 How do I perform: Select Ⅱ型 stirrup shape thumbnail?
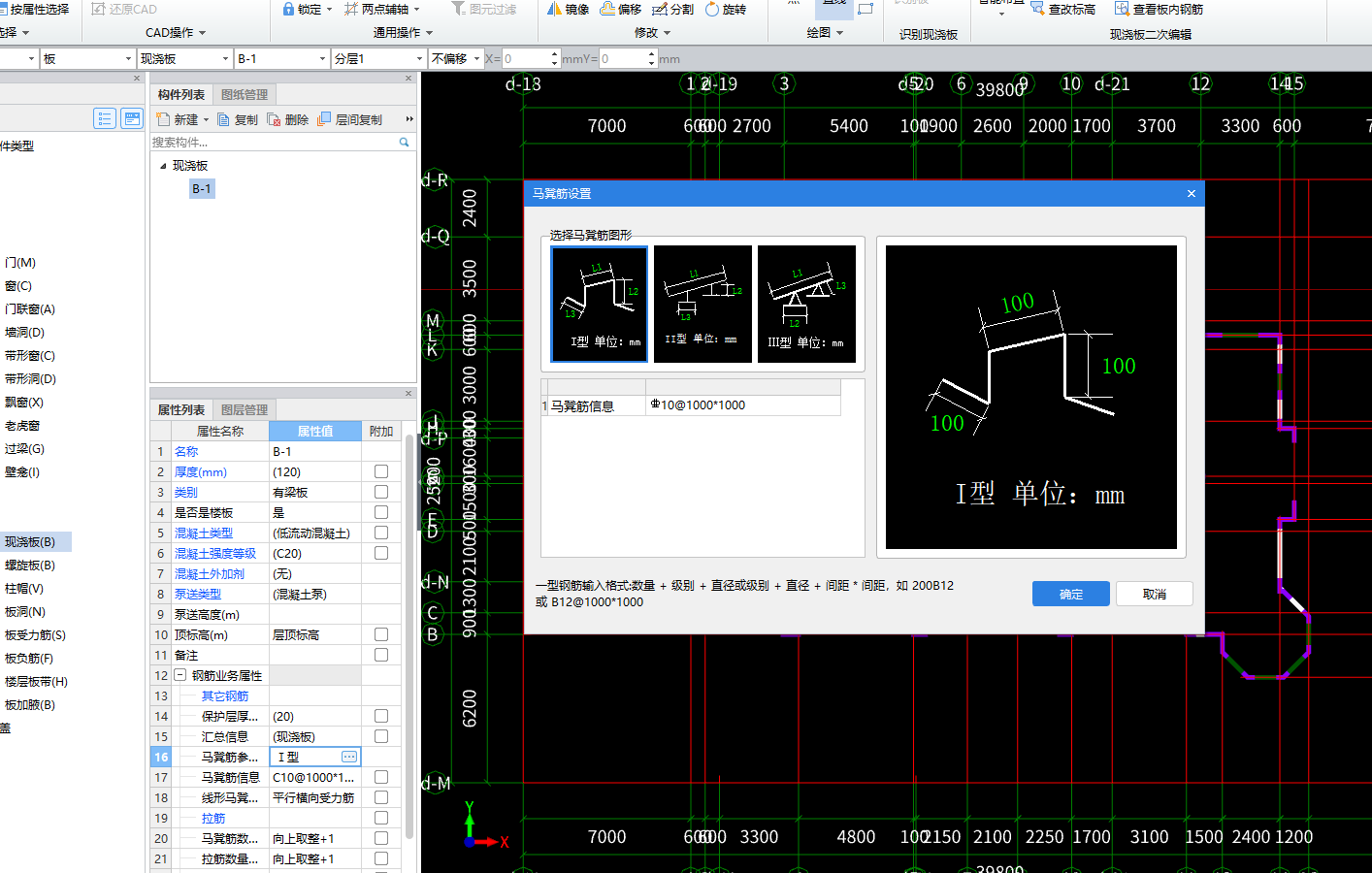pyautogui.click(x=702, y=304)
